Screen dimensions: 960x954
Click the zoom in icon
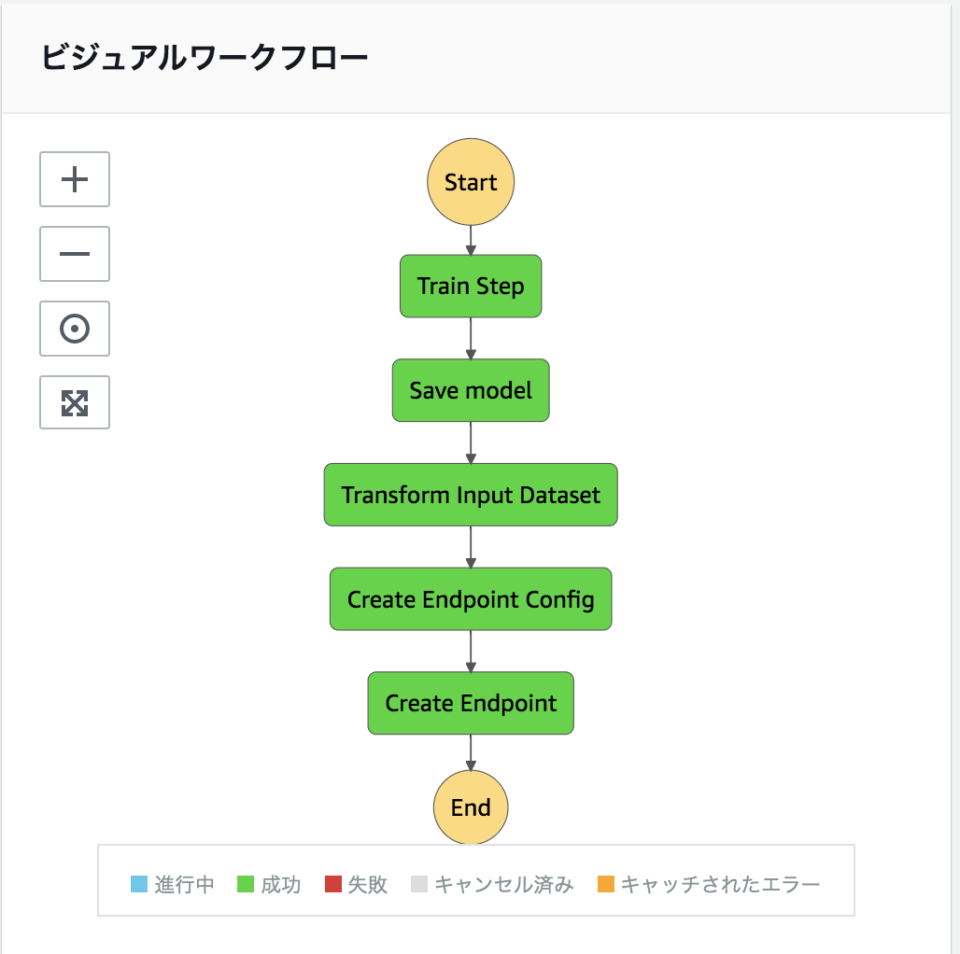pyautogui.click(x=74, y=180)
